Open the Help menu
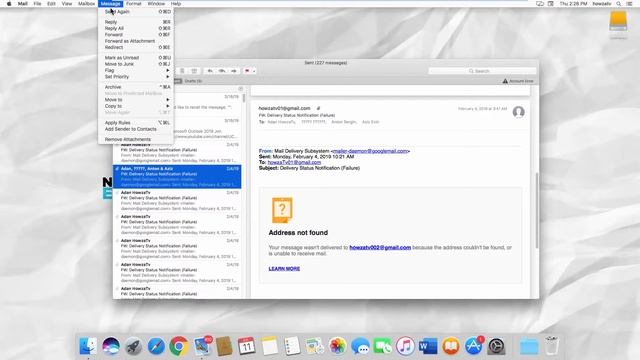The height and width of the screenshot is (360, 640). point(176,4)
